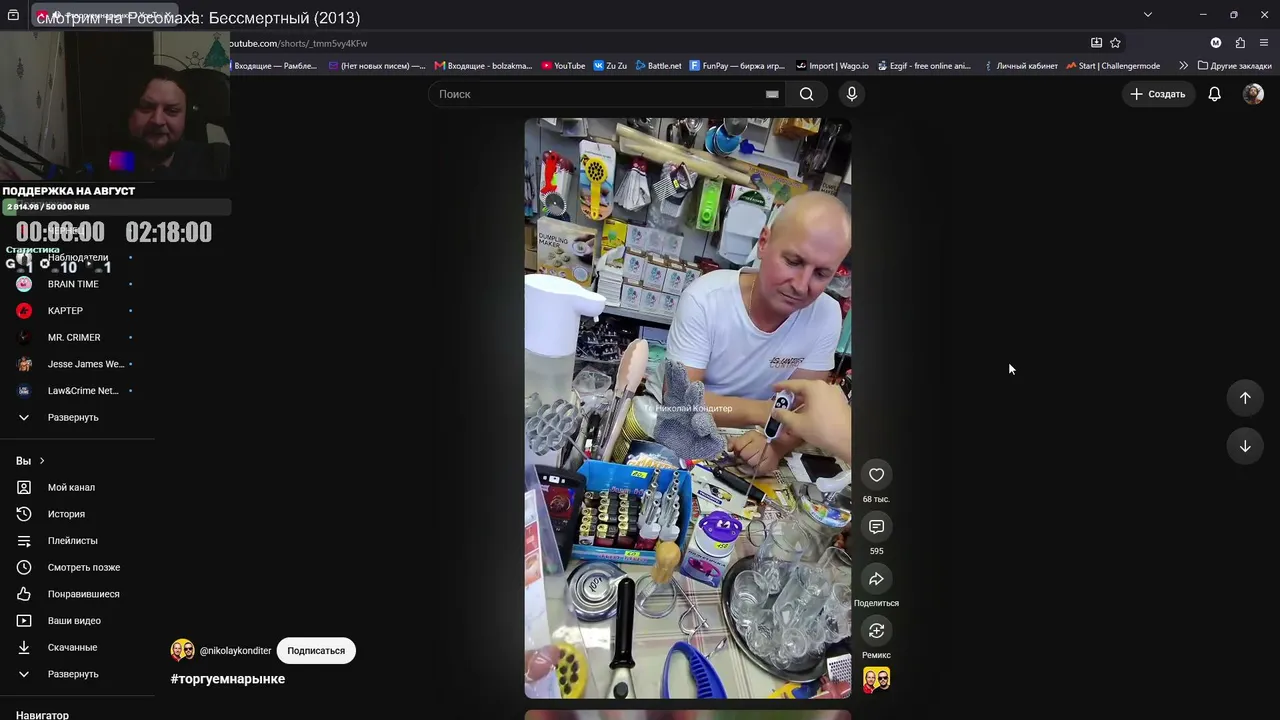The height and width of the screenshot is (720, 1280).
Task: Click the browser profile M icon
Action: pyautogui.click(x=1216, y=43)
